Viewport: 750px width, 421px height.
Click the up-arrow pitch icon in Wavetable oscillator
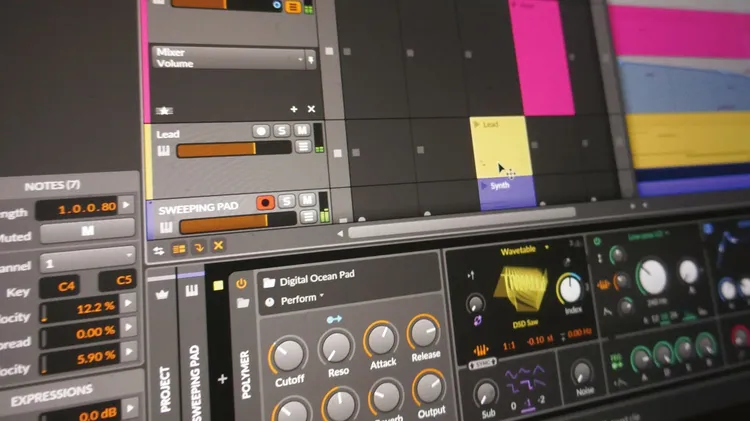471,275
